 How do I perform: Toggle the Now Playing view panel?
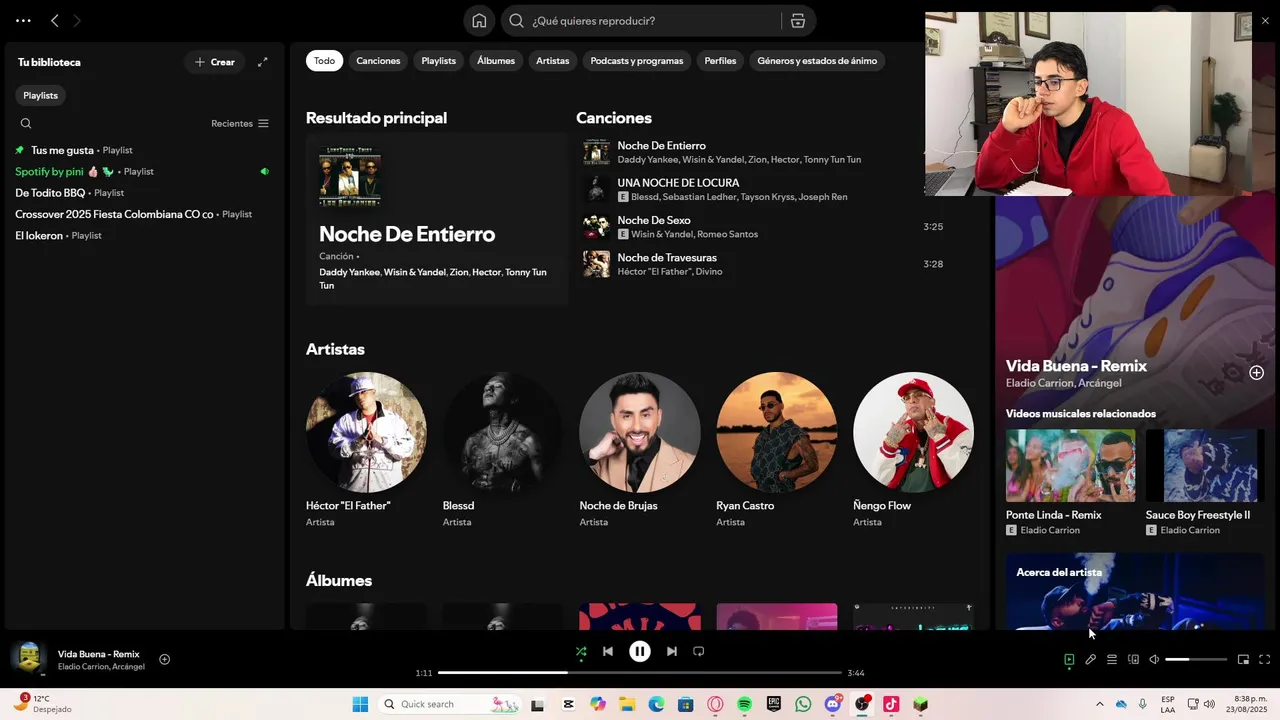coord(1069,660)
